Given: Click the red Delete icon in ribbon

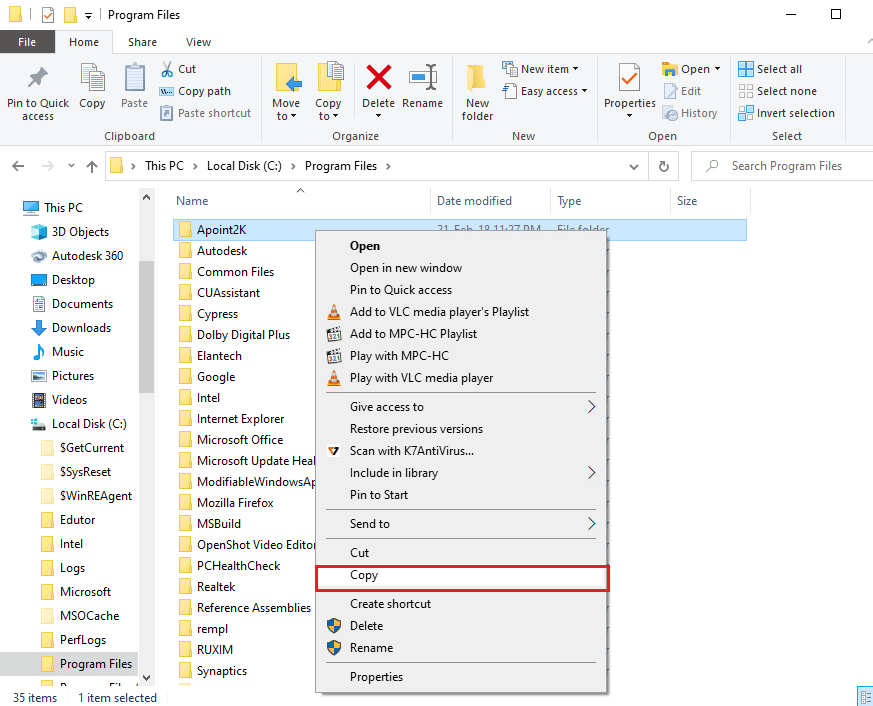Looking at the screenshot, I should coord(379,77).
